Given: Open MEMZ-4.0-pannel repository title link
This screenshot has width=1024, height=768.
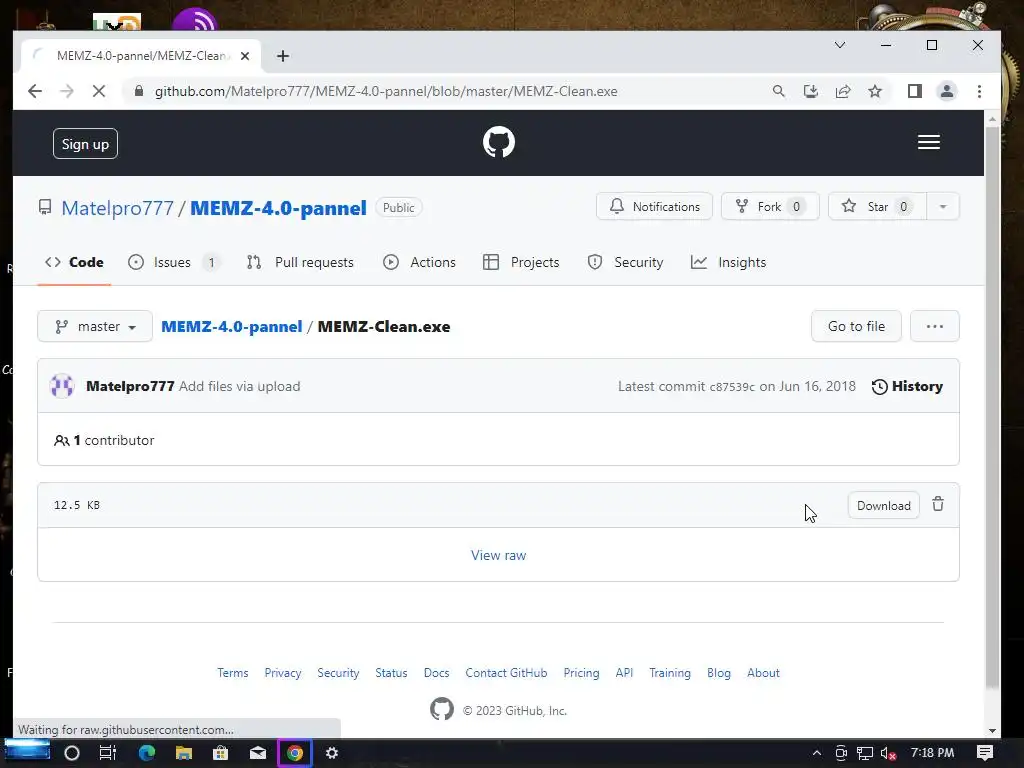Looking at the screenshot, I should 278,208.
